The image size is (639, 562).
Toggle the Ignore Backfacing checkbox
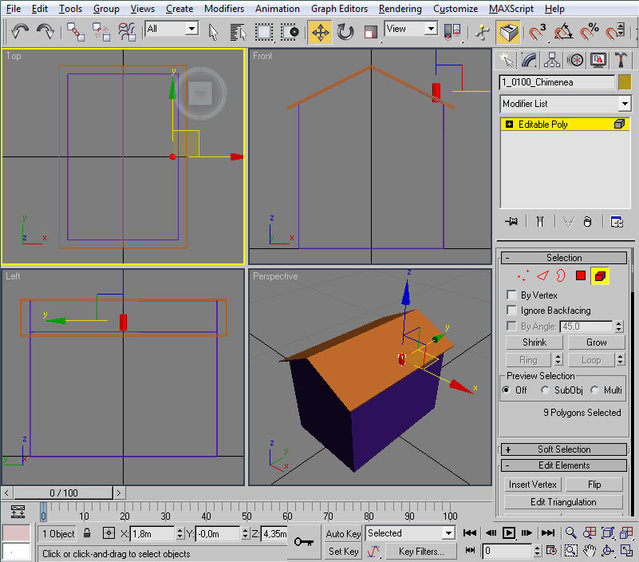(512, 311)
